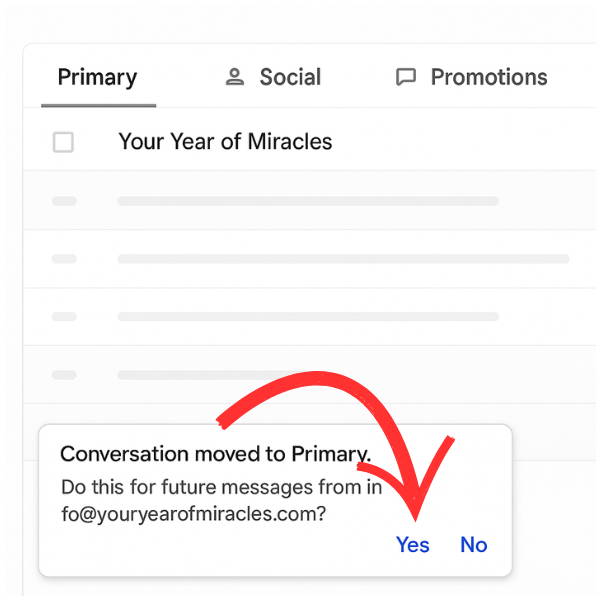Toggle second placeholder row's small left marker
Viewport: 600px width, 600px height.
[x=64, y=259]
